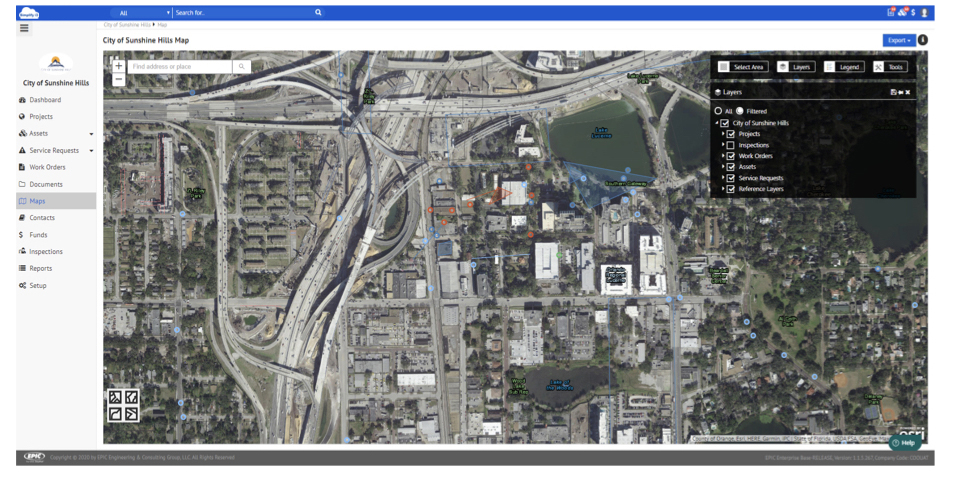This screenshot has height=496, width=960.
Task: Select the All radio button in Layers
Action: pos(718,111)
